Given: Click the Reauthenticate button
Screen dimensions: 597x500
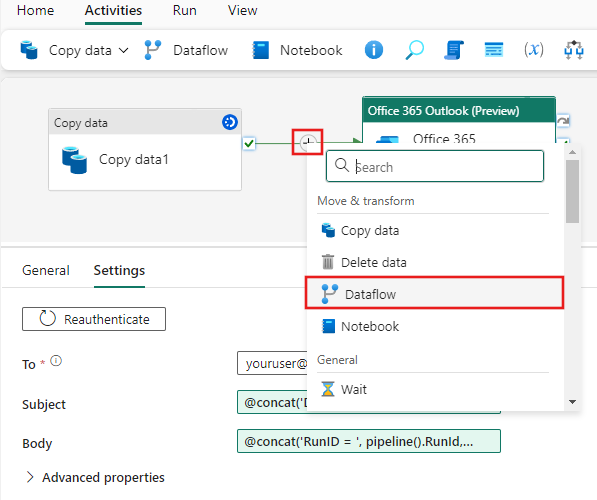Looking at the screenshot, I should click(x=94, y=319).
